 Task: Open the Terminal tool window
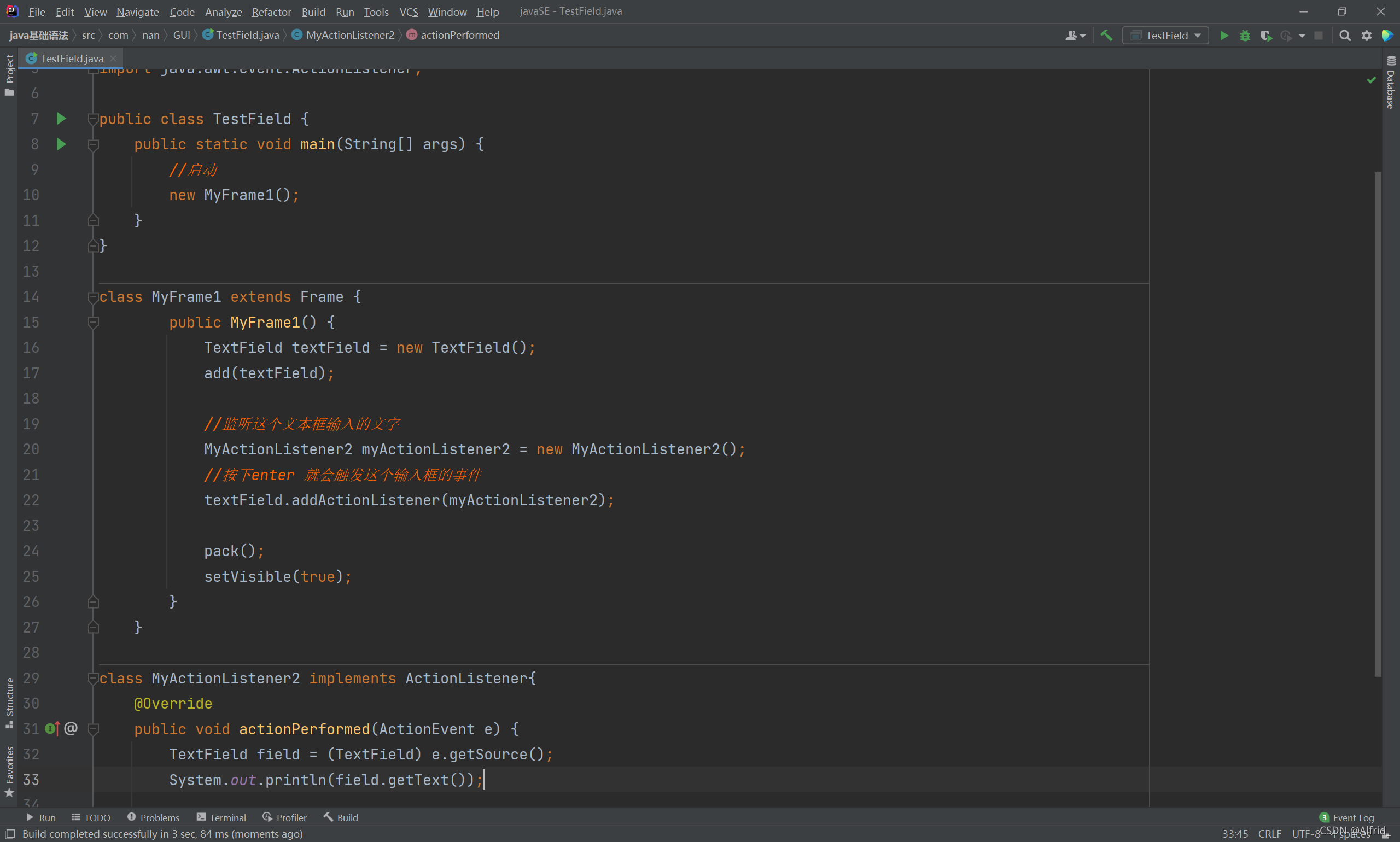click(x=221, y=817)
